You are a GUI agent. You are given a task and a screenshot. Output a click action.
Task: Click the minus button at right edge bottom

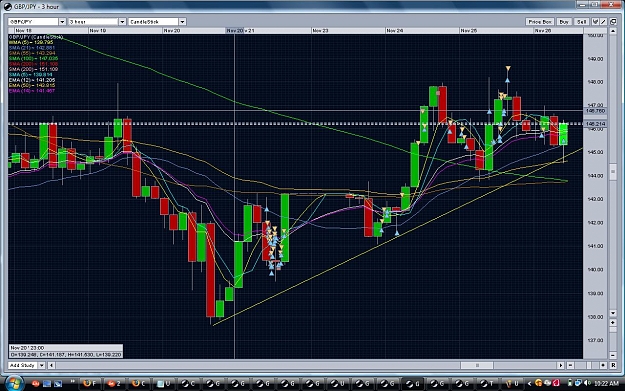tap(613, 354)
